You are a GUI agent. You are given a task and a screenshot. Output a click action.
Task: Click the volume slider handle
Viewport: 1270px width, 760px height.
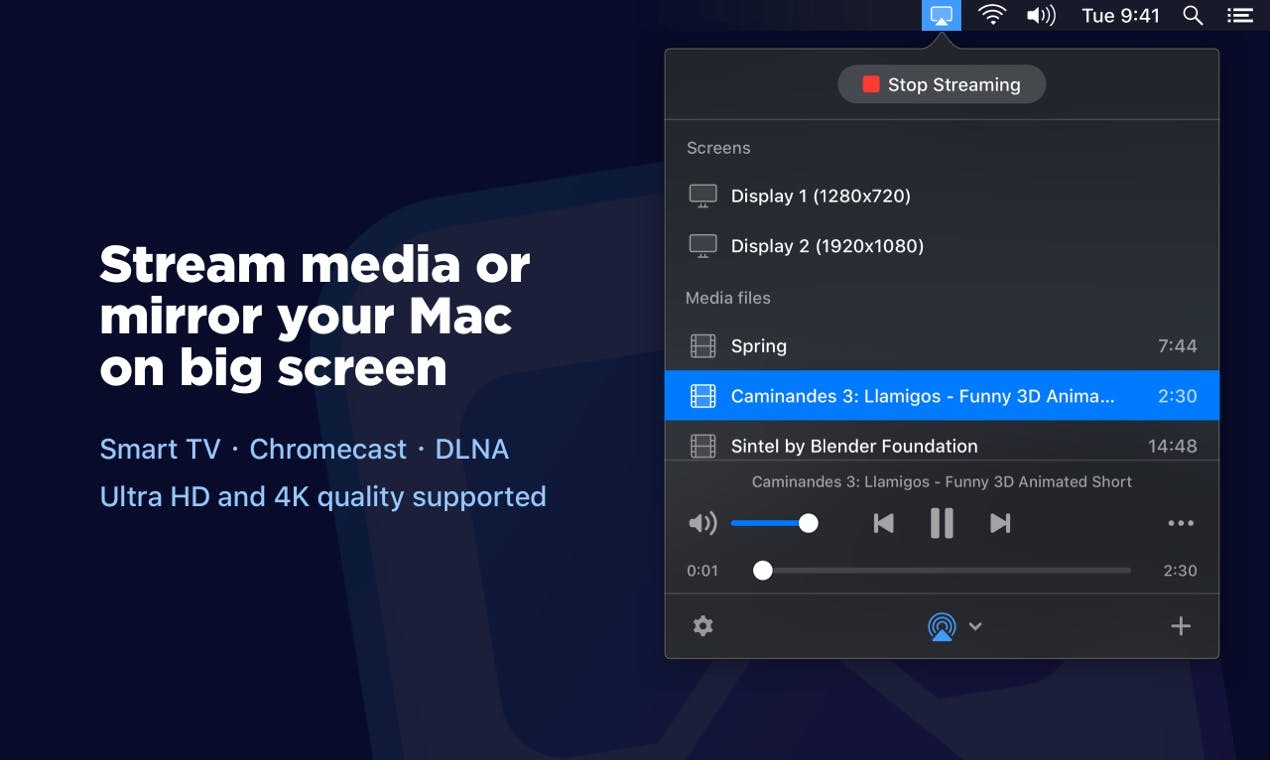809,523
